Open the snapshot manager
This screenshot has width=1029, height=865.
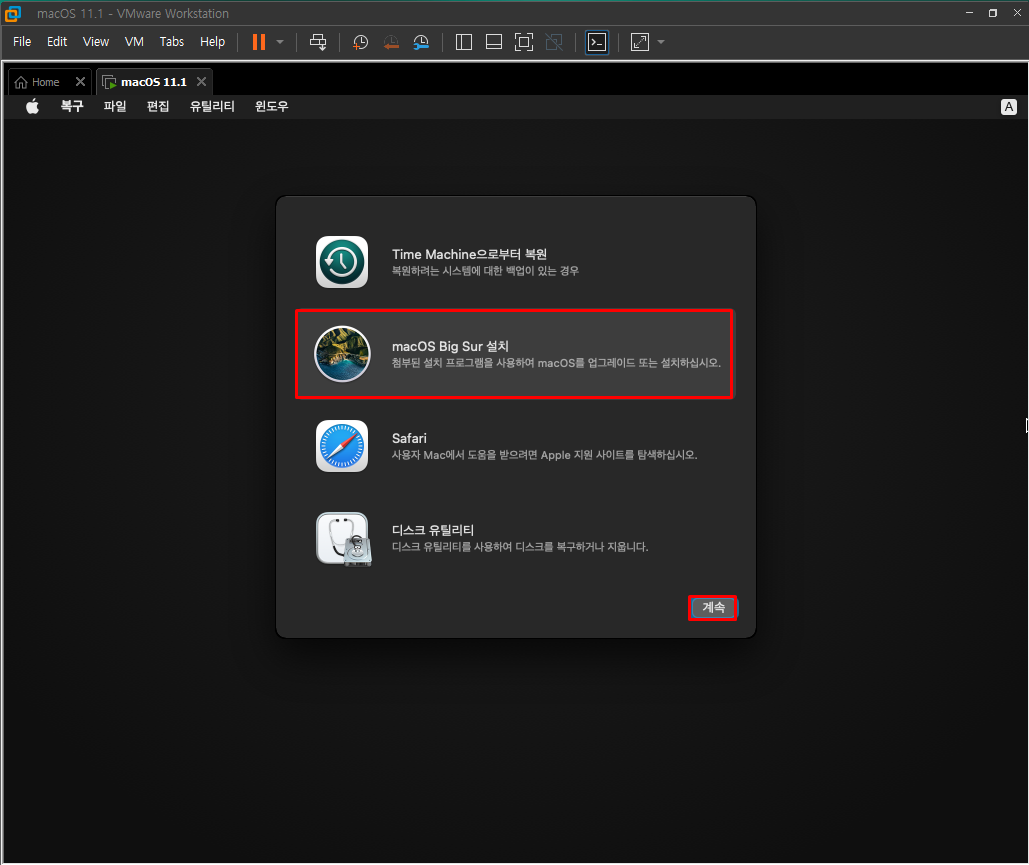[x=421, y=42]
